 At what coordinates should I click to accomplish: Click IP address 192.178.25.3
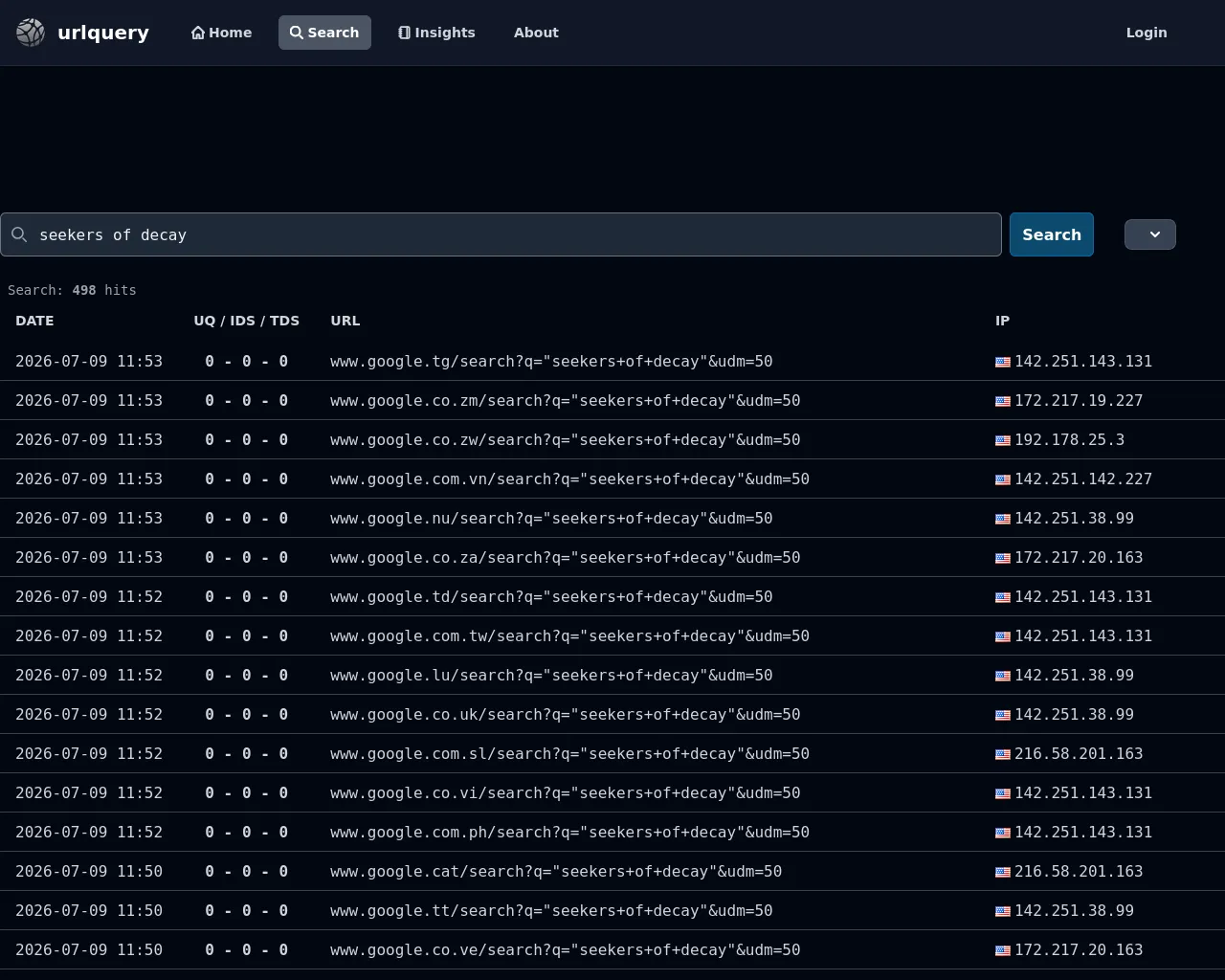coord(1070,440)
